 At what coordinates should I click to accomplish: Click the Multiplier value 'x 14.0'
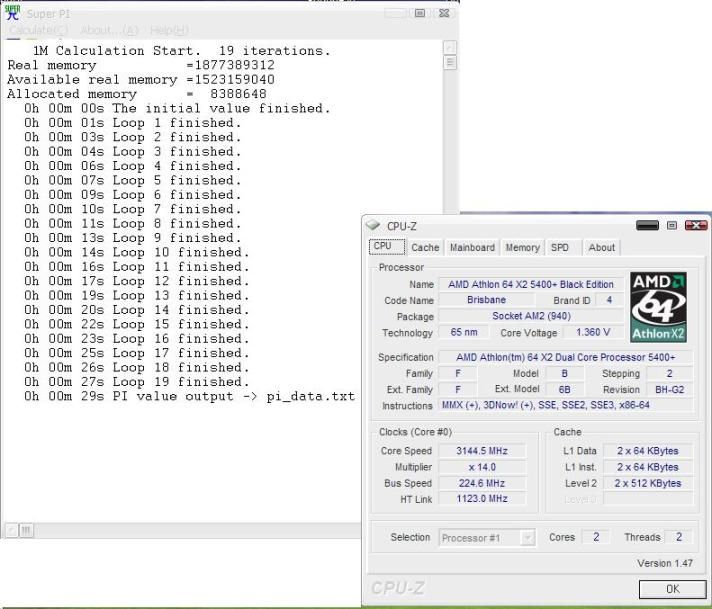pos(482,467)
